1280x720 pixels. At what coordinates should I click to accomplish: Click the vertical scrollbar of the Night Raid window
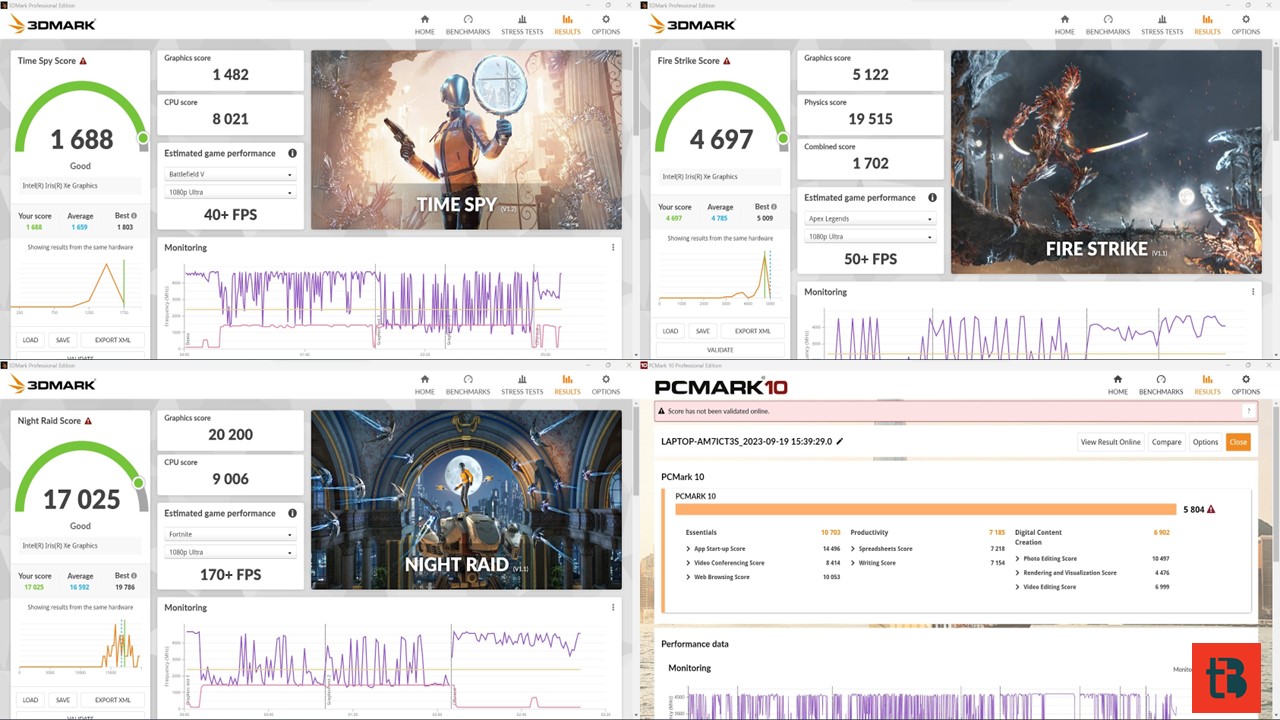click(634, 450)
